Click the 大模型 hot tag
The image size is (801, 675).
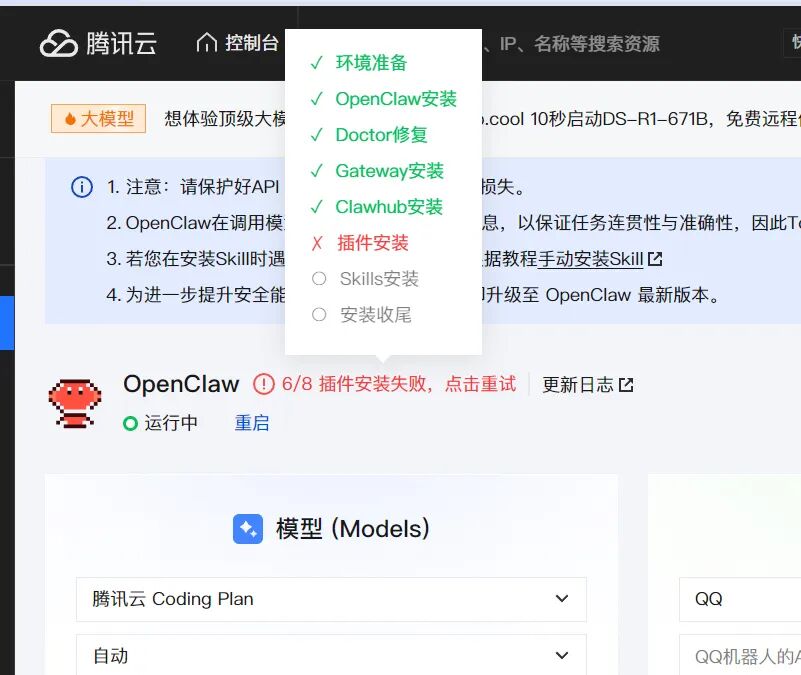click(99, 119)
